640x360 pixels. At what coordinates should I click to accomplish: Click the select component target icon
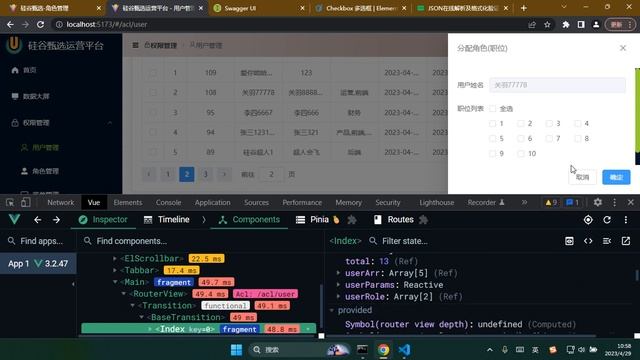[x=588, y=220]
